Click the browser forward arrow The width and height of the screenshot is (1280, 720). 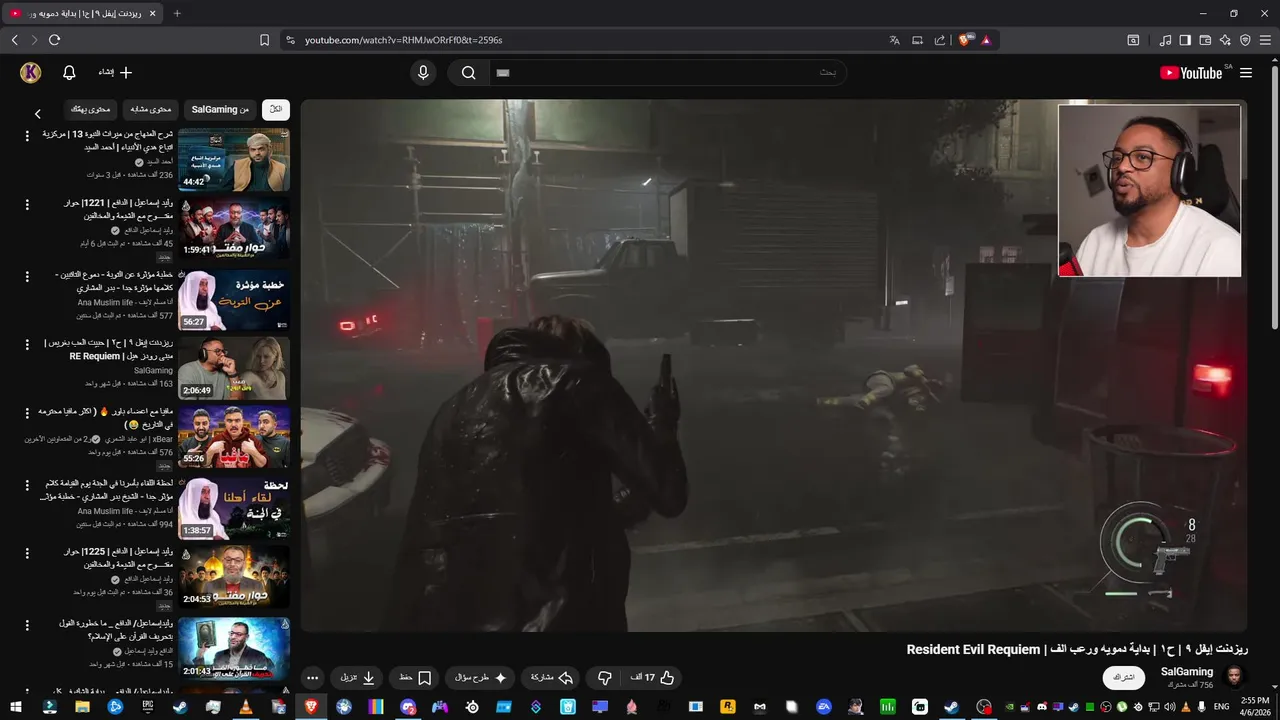pyautogui.click(x=34, y=40)
